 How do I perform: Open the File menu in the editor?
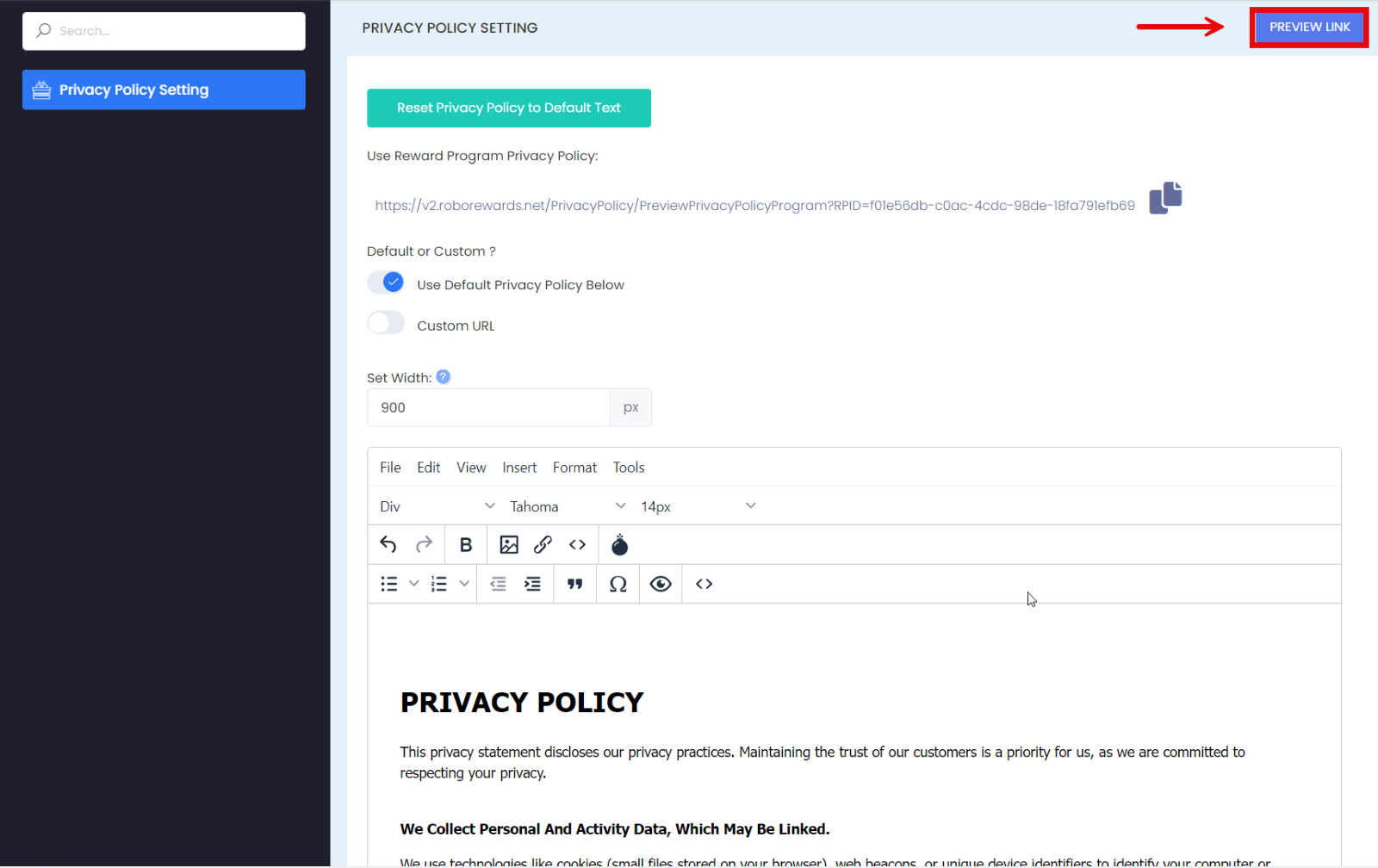pos(390,468)
